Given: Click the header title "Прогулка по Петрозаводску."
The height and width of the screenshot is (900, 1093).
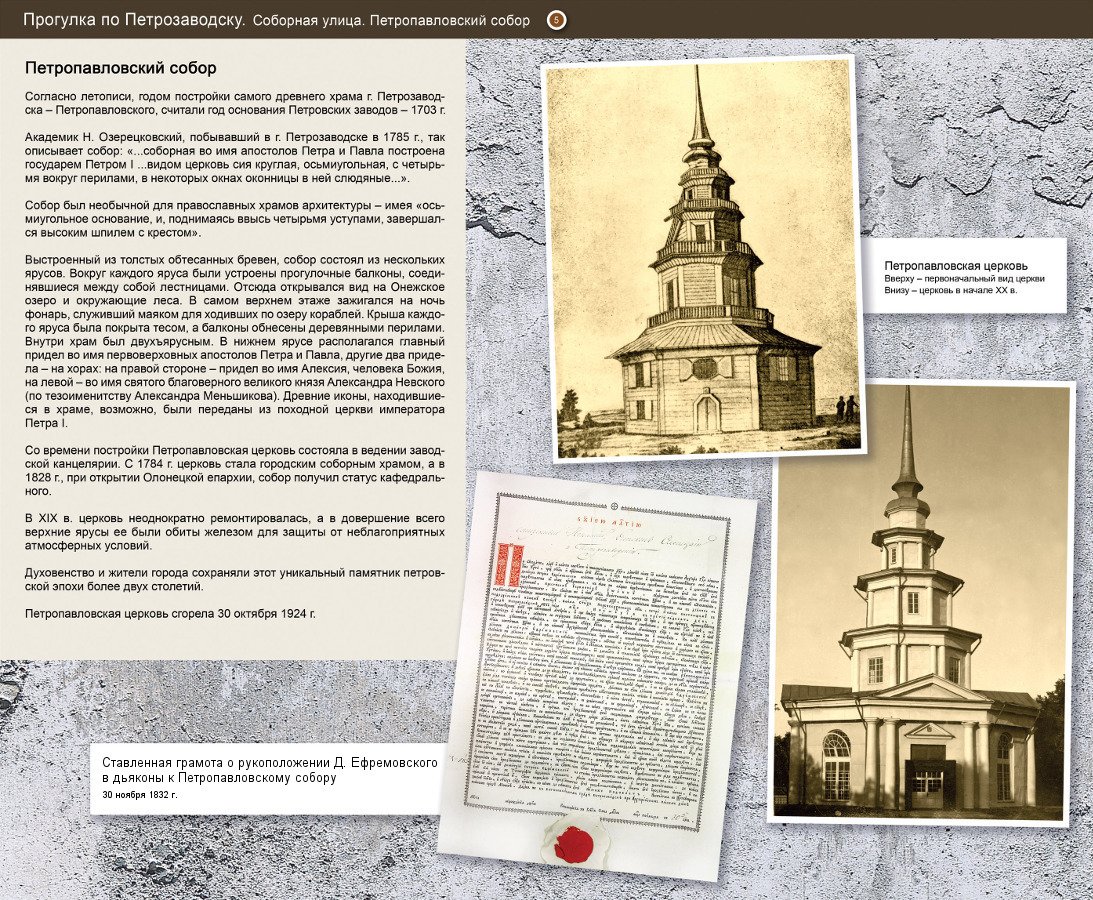Looking at the screenshot, I should click(x=134, y=20).
